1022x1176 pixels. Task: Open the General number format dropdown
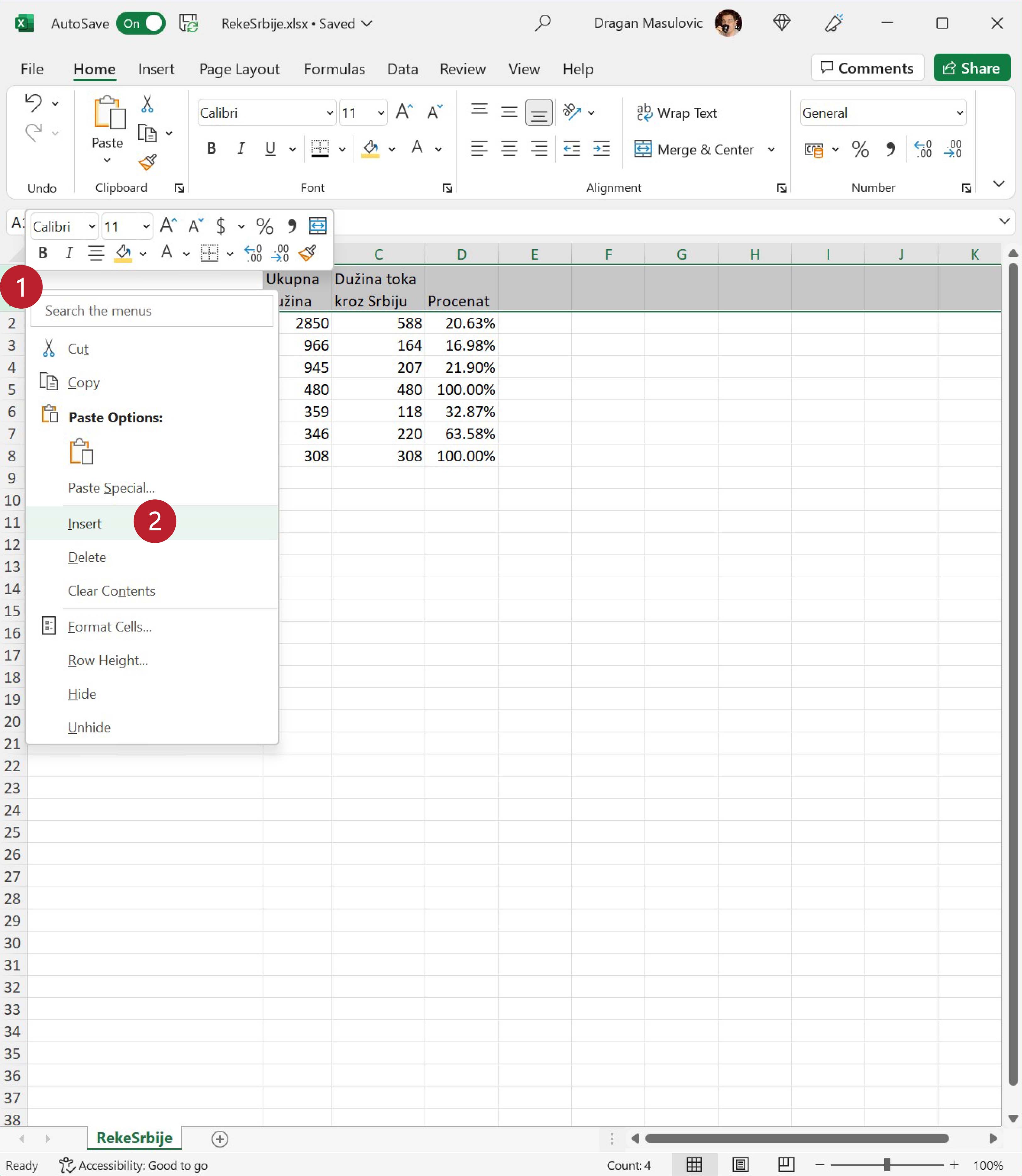point(959,113)
